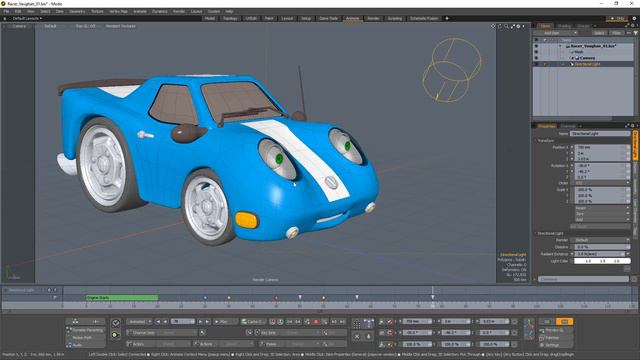Open the Geometry menu
640x360 pixels.
click(77, 11)
